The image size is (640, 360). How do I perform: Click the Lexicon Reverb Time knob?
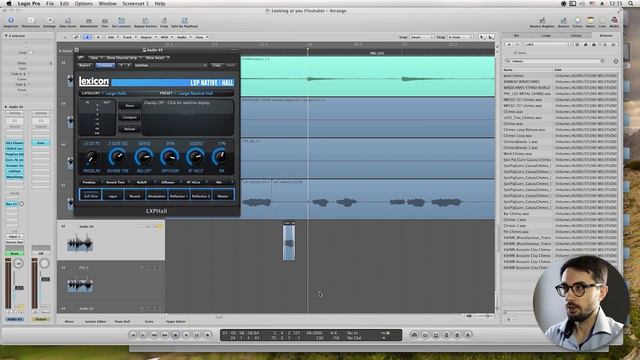pyautogui.click(x=118, y=157)
